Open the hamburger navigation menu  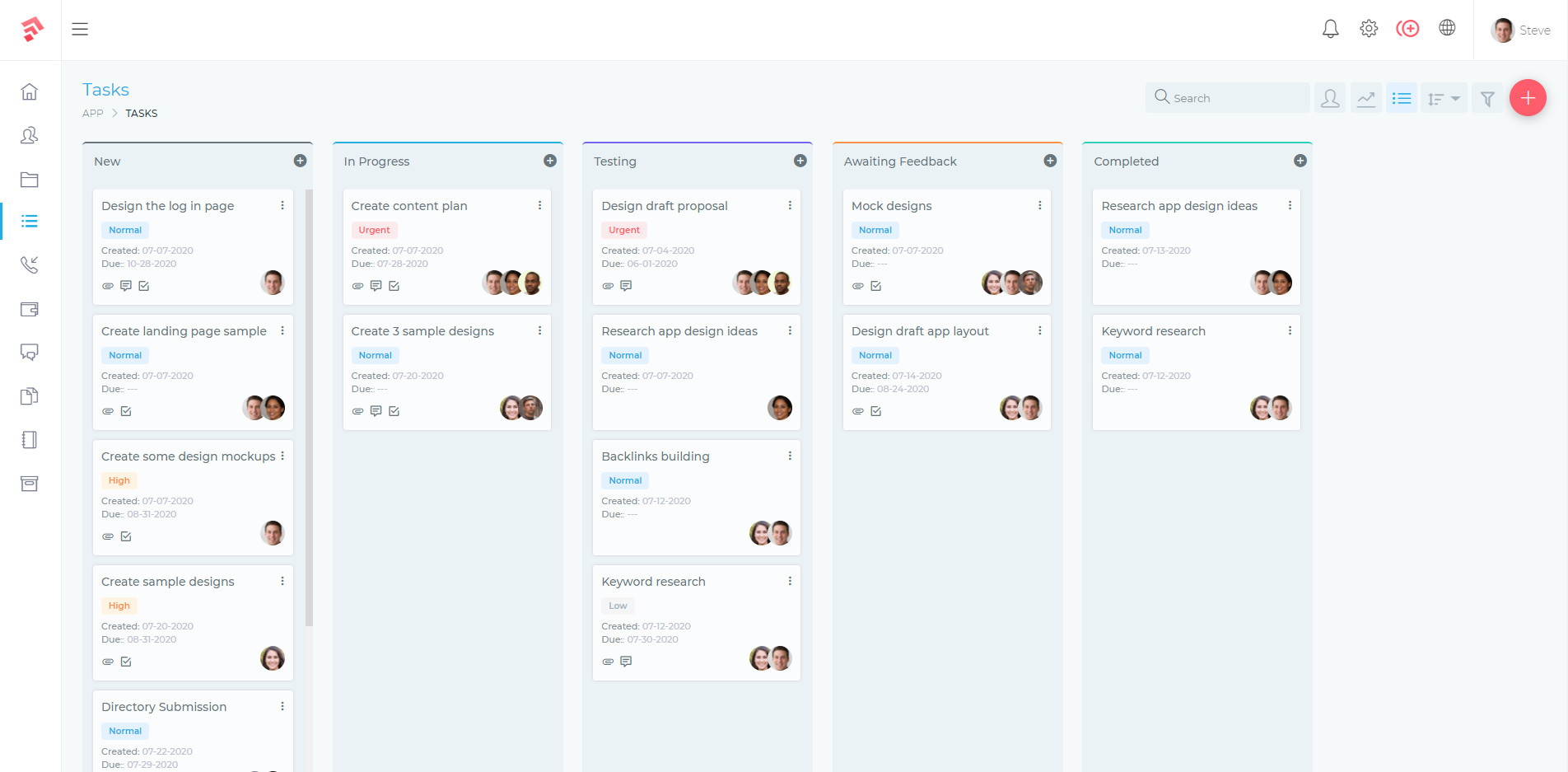click(x=80, y=28)
